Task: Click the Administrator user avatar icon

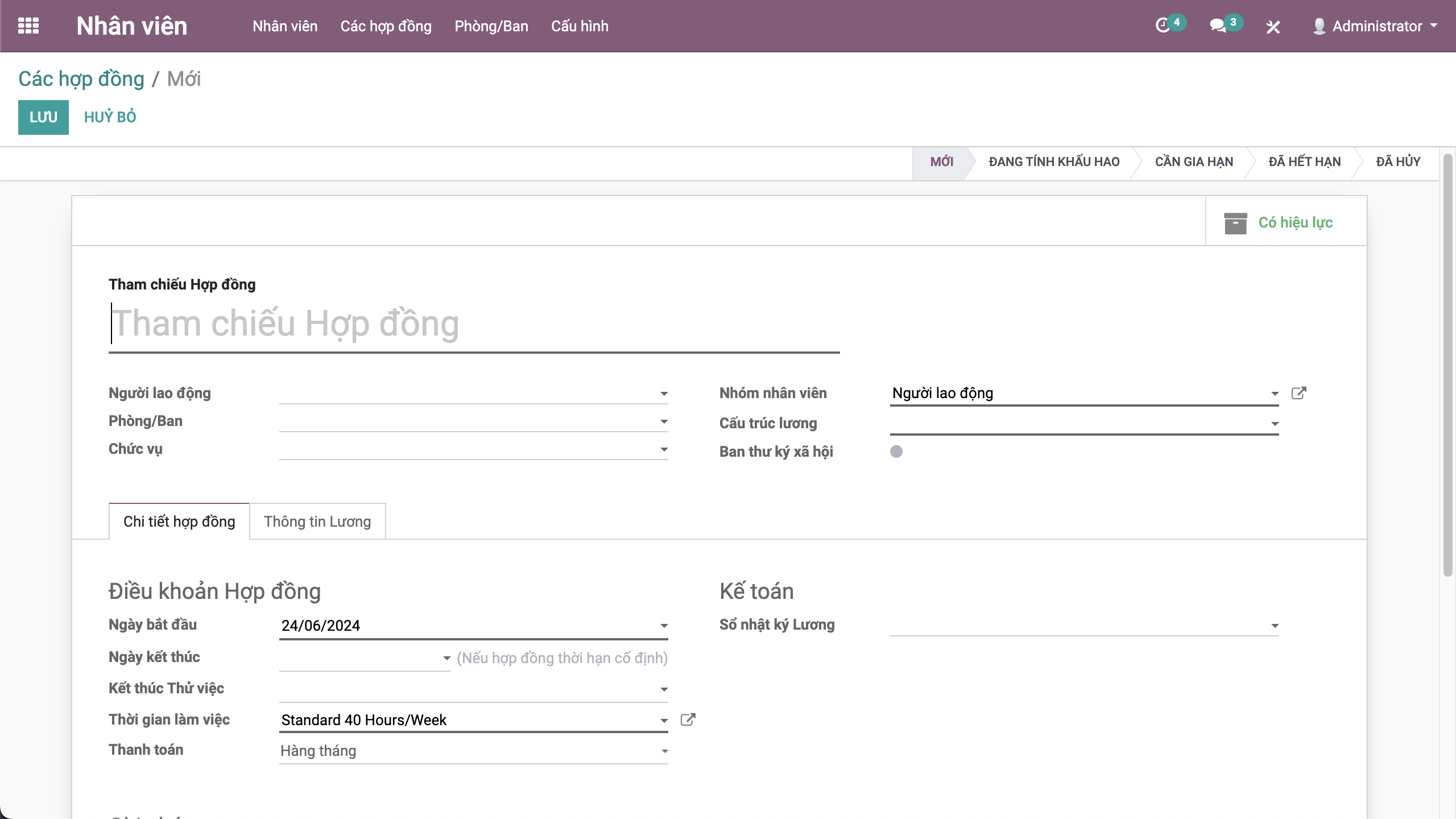Action: 1319,26
